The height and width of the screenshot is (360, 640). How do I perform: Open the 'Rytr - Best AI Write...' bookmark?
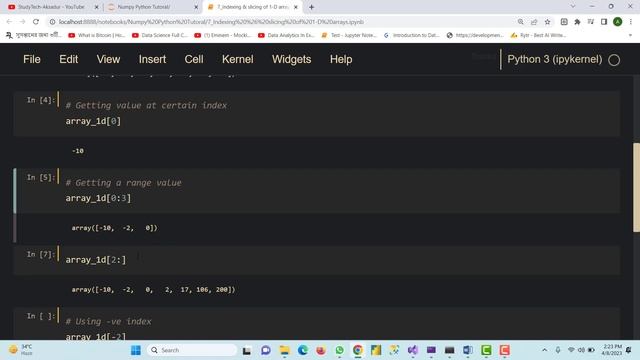[538, 36]
